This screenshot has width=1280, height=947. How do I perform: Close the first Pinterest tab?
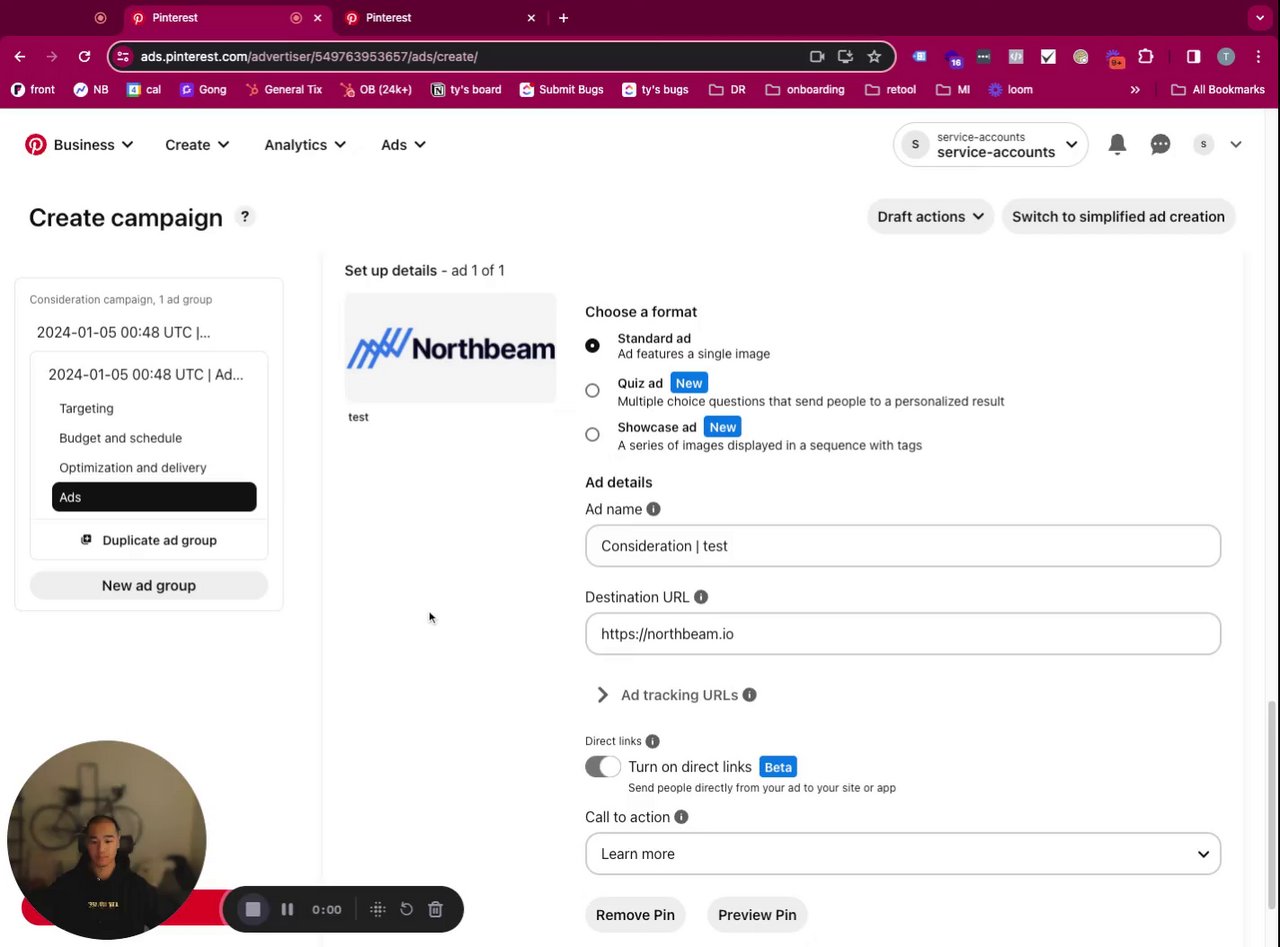(318, 18)
